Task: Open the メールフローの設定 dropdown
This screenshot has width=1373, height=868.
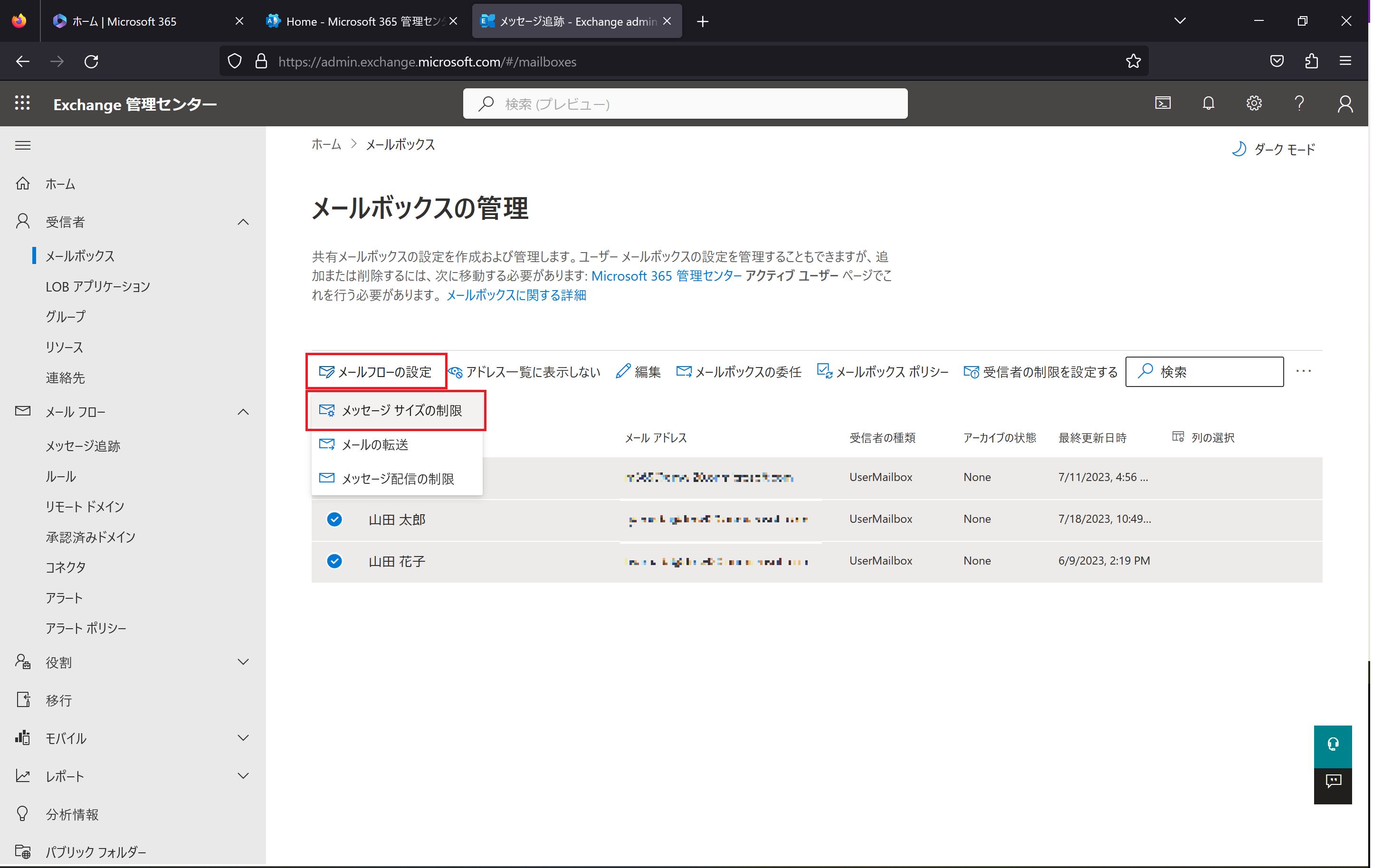Action: tap(376, 372)
